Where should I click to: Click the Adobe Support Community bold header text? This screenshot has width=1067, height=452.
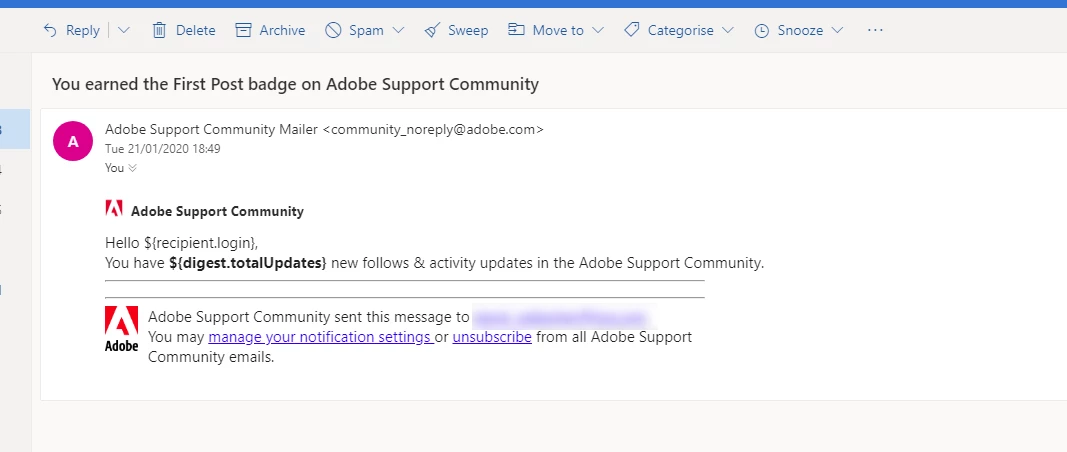[217, 212]
